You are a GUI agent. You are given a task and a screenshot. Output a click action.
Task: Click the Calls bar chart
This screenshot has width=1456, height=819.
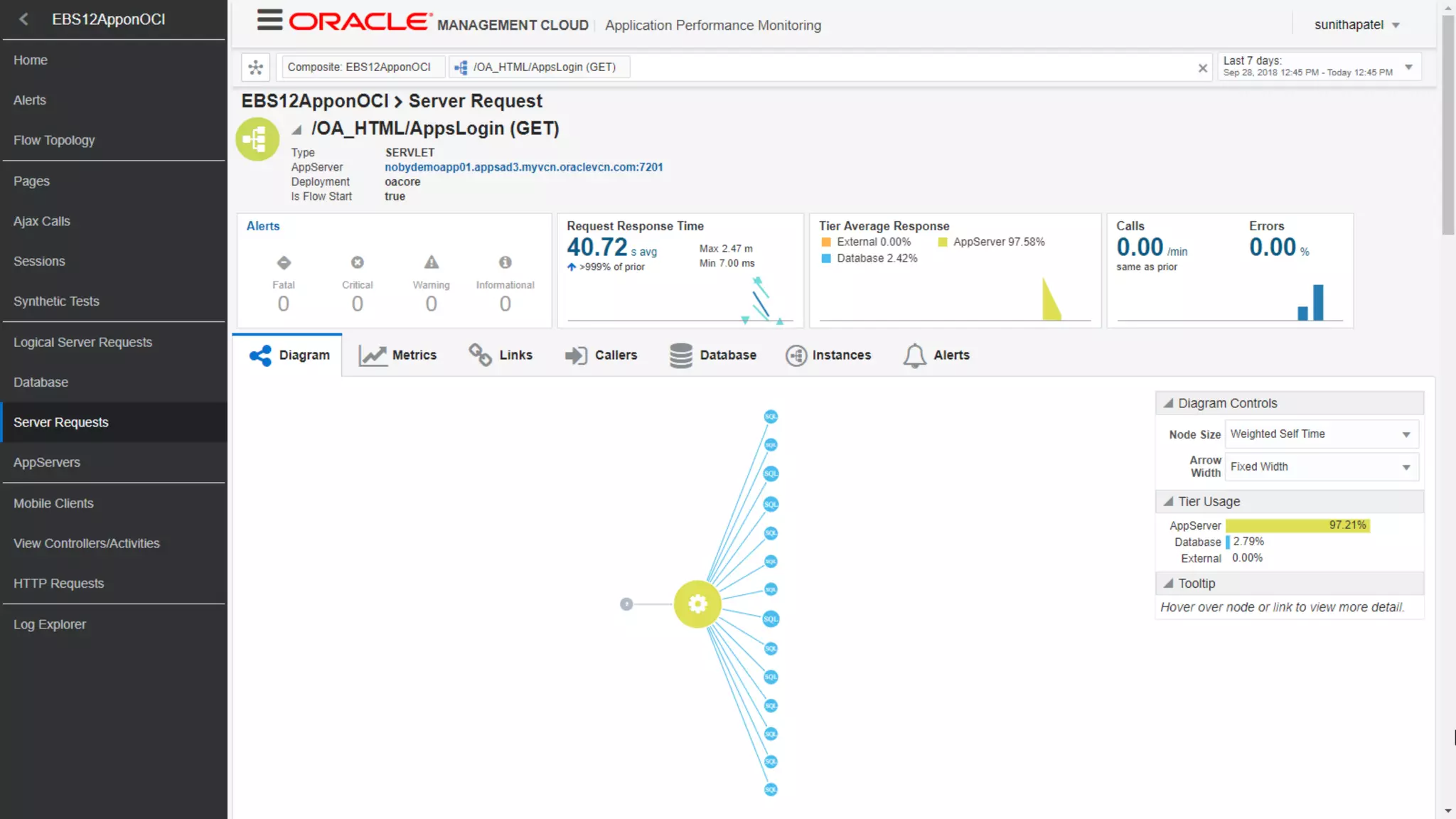click(1230, 301)
